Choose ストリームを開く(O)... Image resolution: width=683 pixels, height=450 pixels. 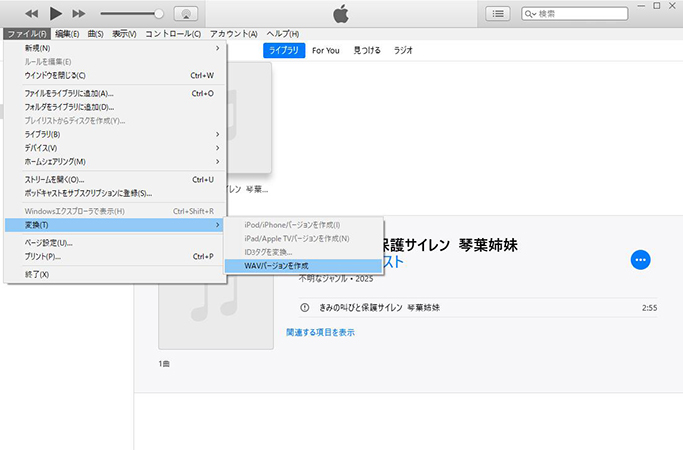tap(115, 179)
